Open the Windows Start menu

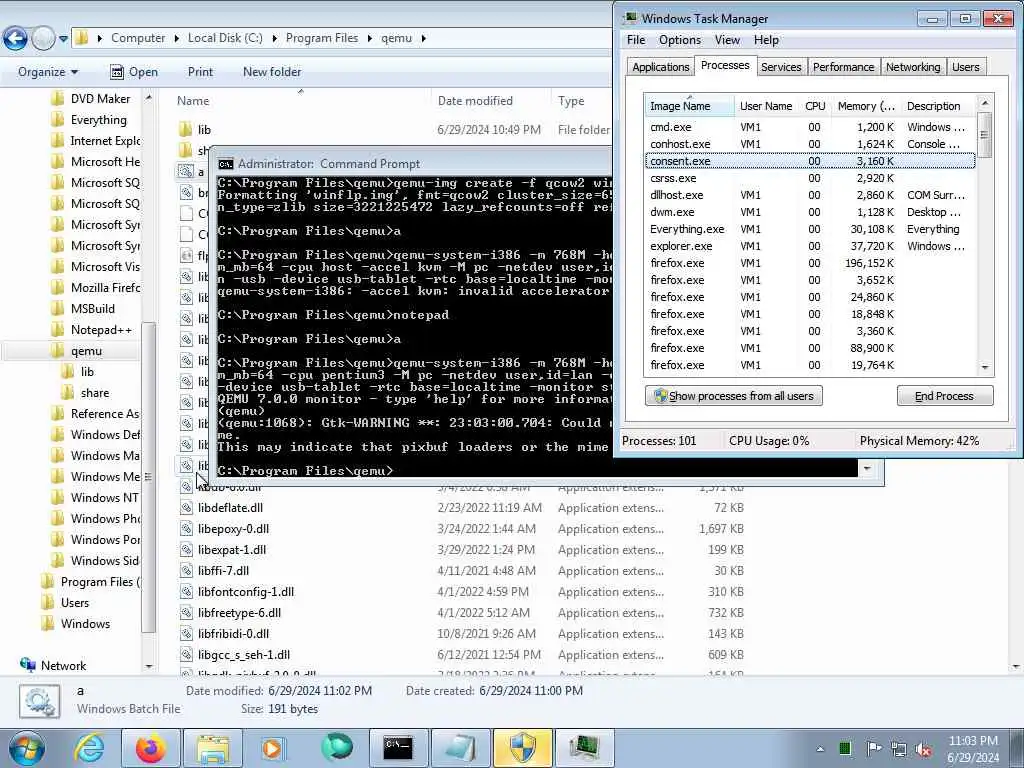26,748
